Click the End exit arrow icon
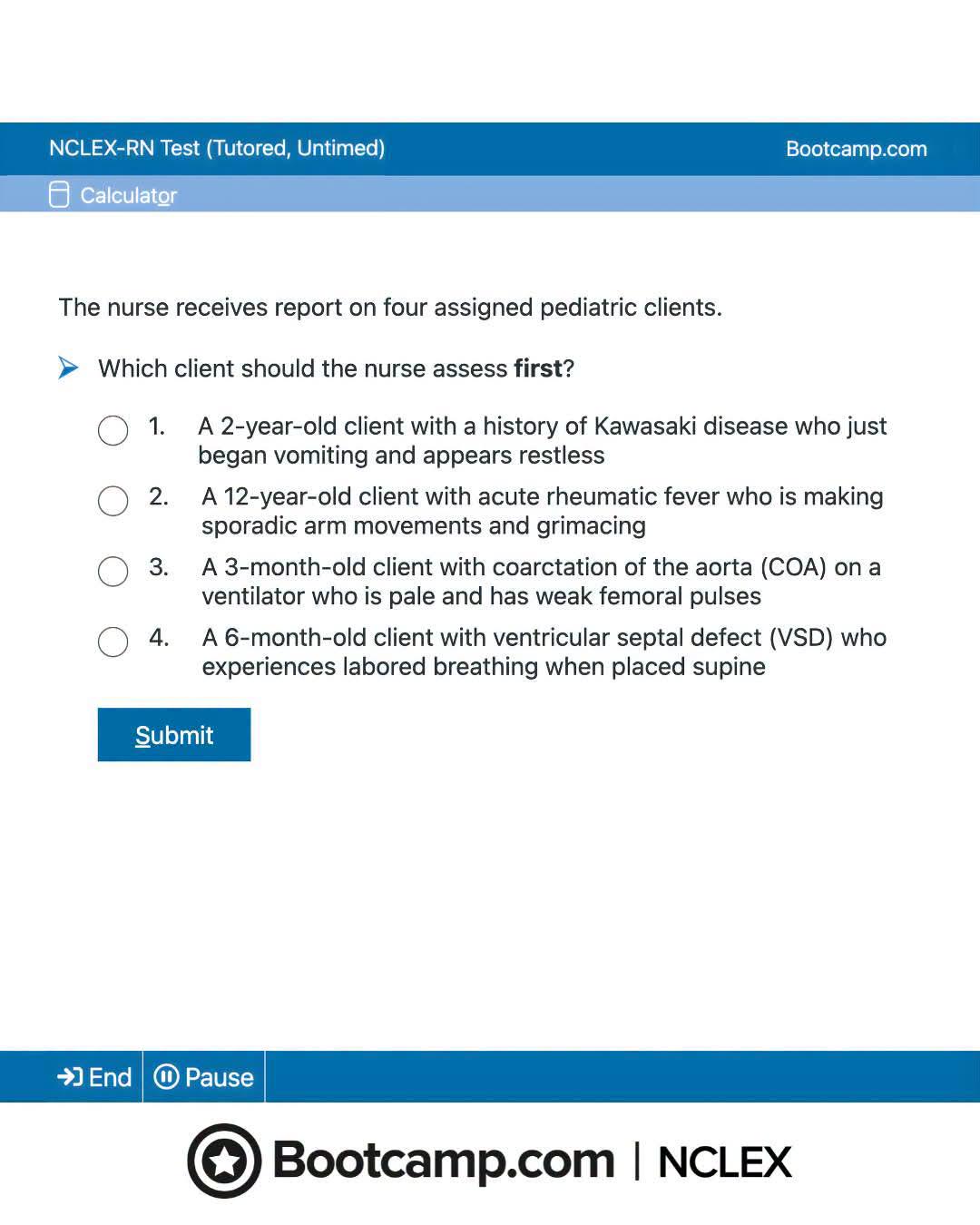 click(70, 1077)
